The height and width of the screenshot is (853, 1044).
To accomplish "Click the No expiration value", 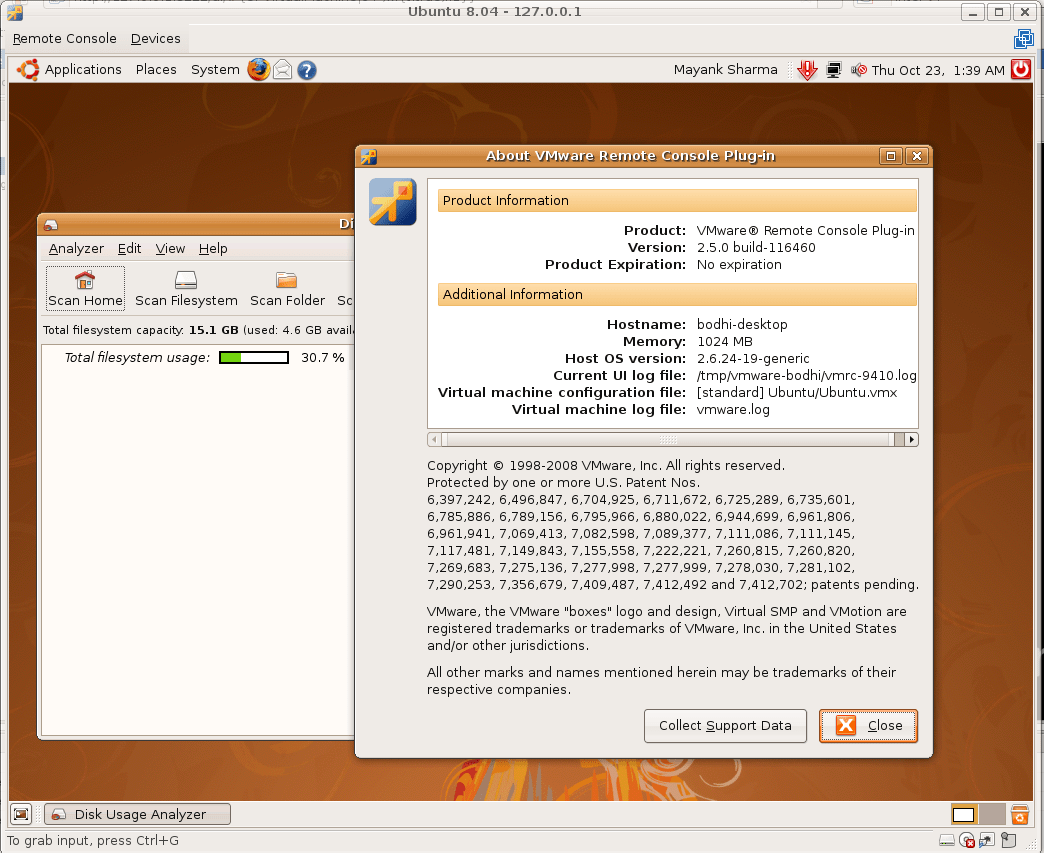I will [x=739, y=264].
